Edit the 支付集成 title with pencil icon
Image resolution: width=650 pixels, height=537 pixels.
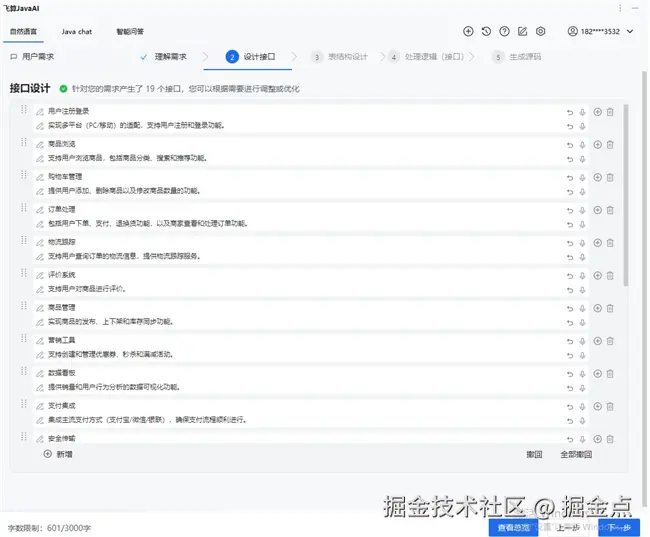[40, 406]
